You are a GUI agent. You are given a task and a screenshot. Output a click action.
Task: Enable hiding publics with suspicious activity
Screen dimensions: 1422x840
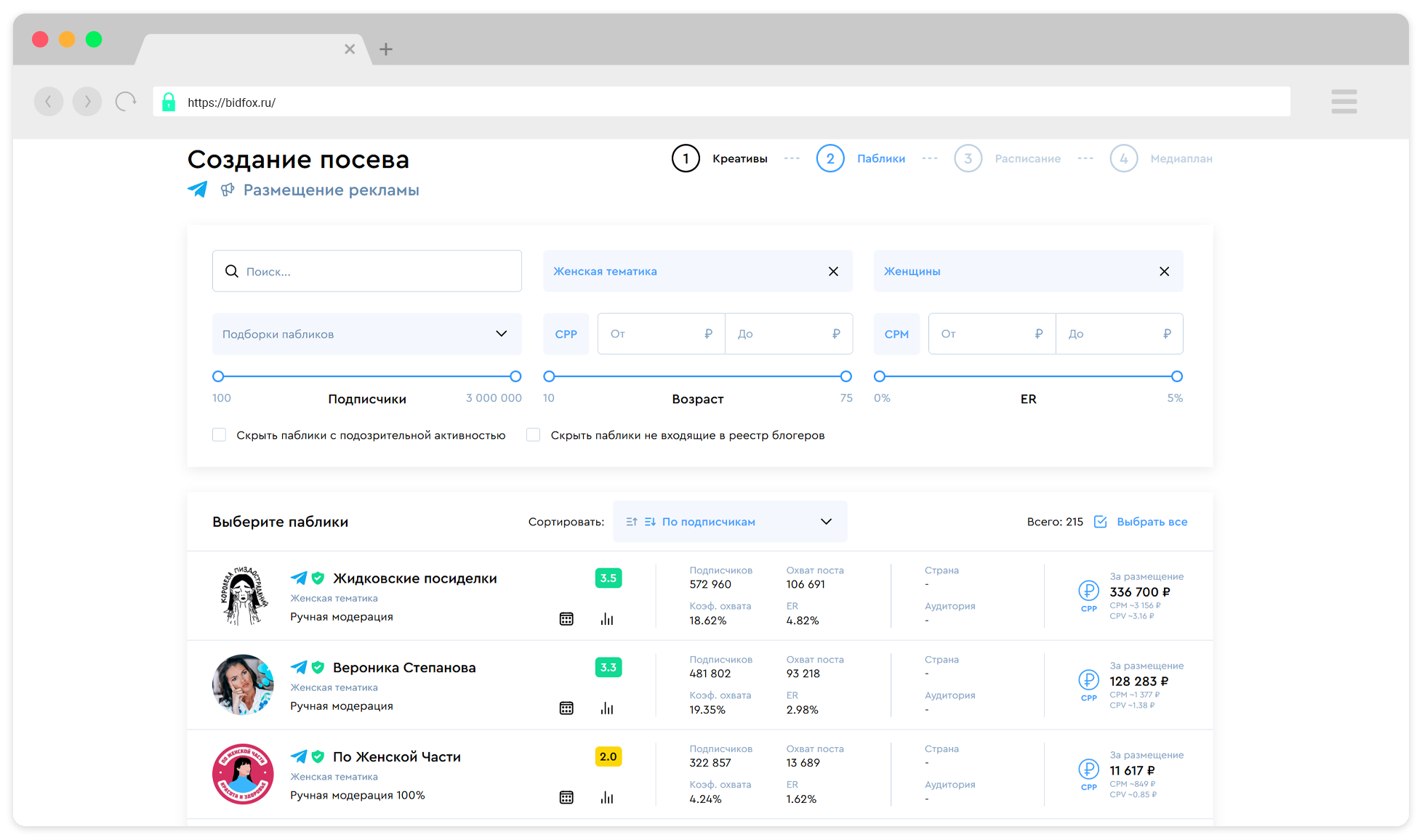click(x=219, y=435)
